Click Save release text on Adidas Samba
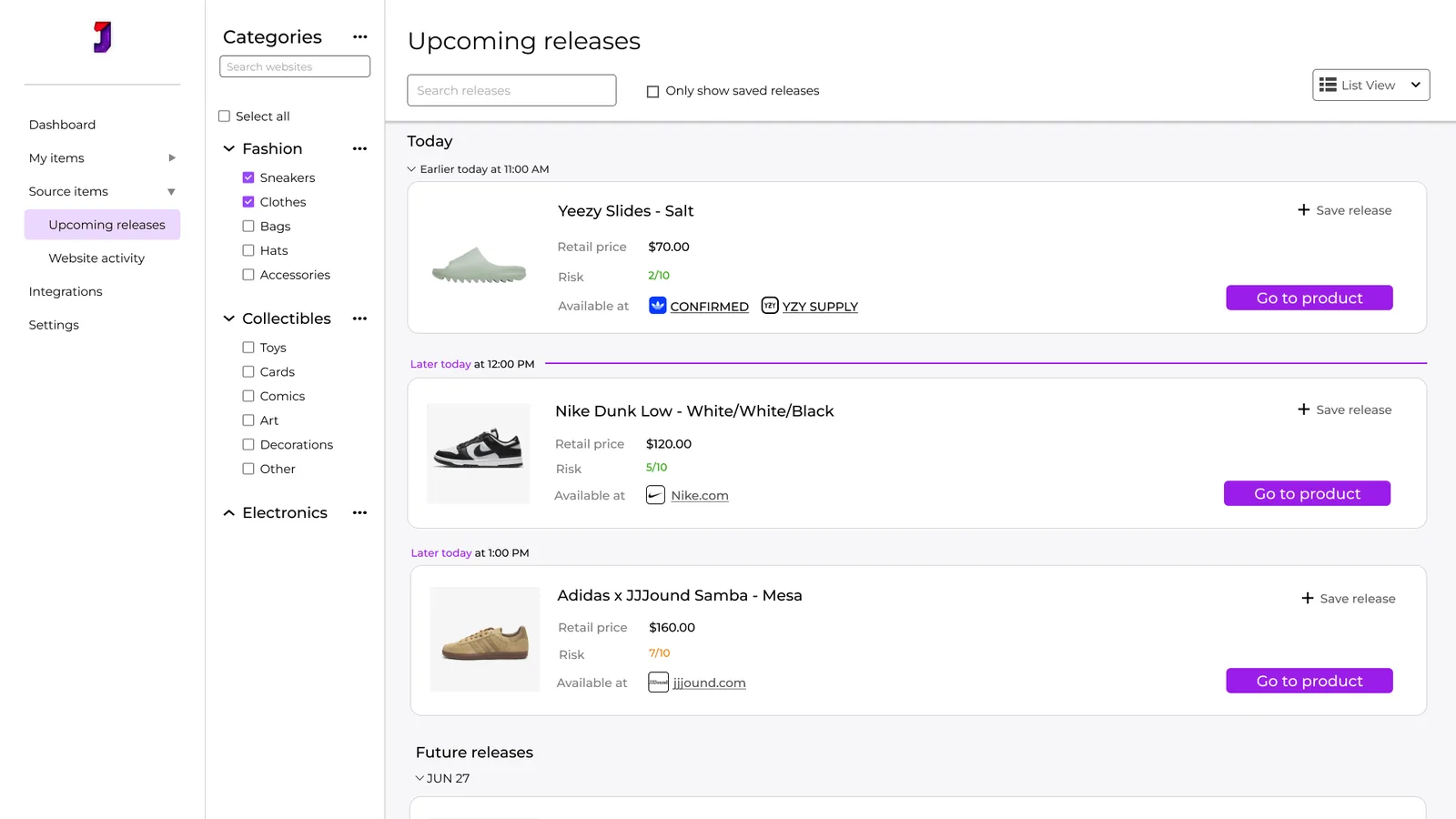Image resolution: width=1456 pixels, height=819 pixels. pos(1358,598)
